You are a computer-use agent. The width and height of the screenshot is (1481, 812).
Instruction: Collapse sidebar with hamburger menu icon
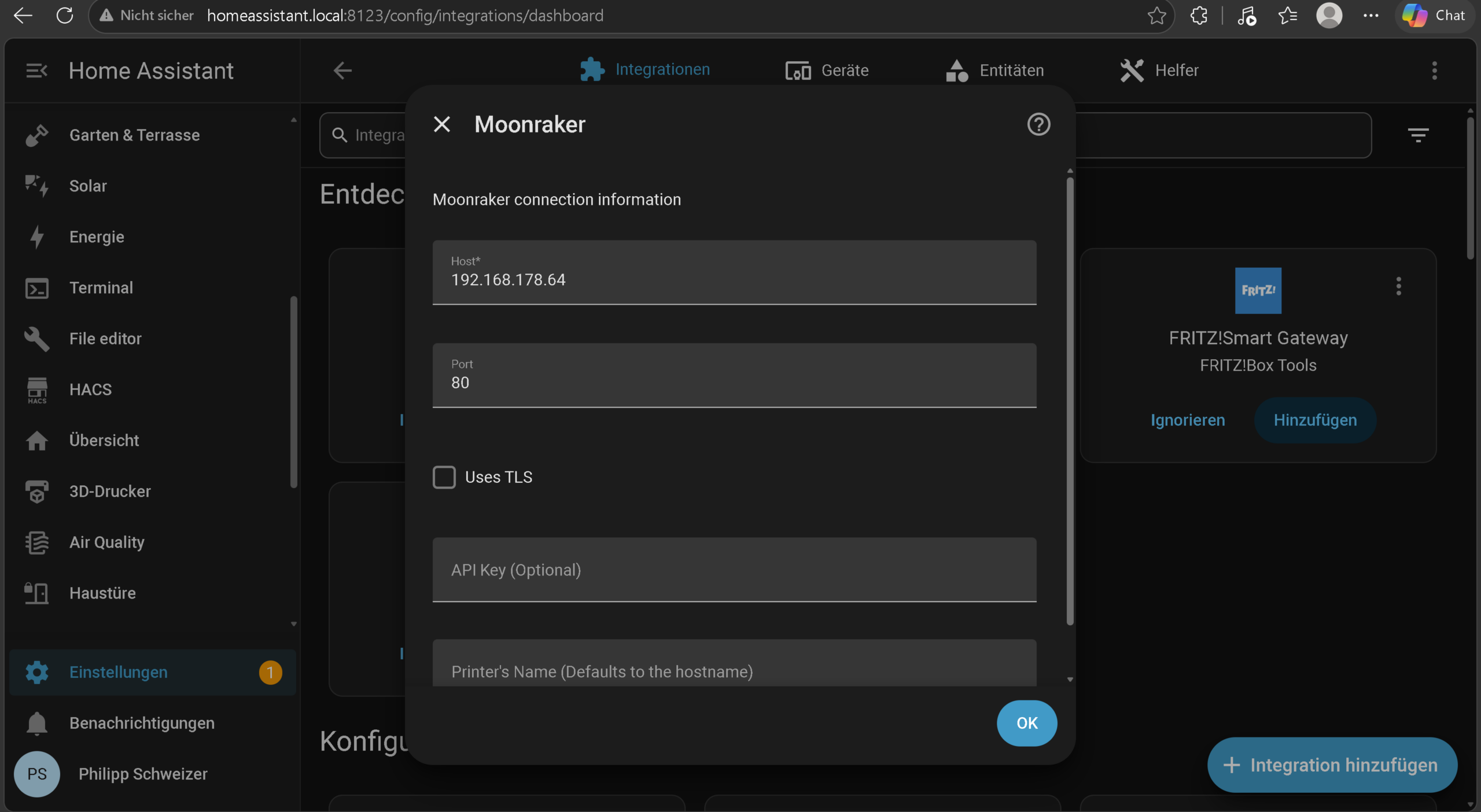click(x=36, y=71)
